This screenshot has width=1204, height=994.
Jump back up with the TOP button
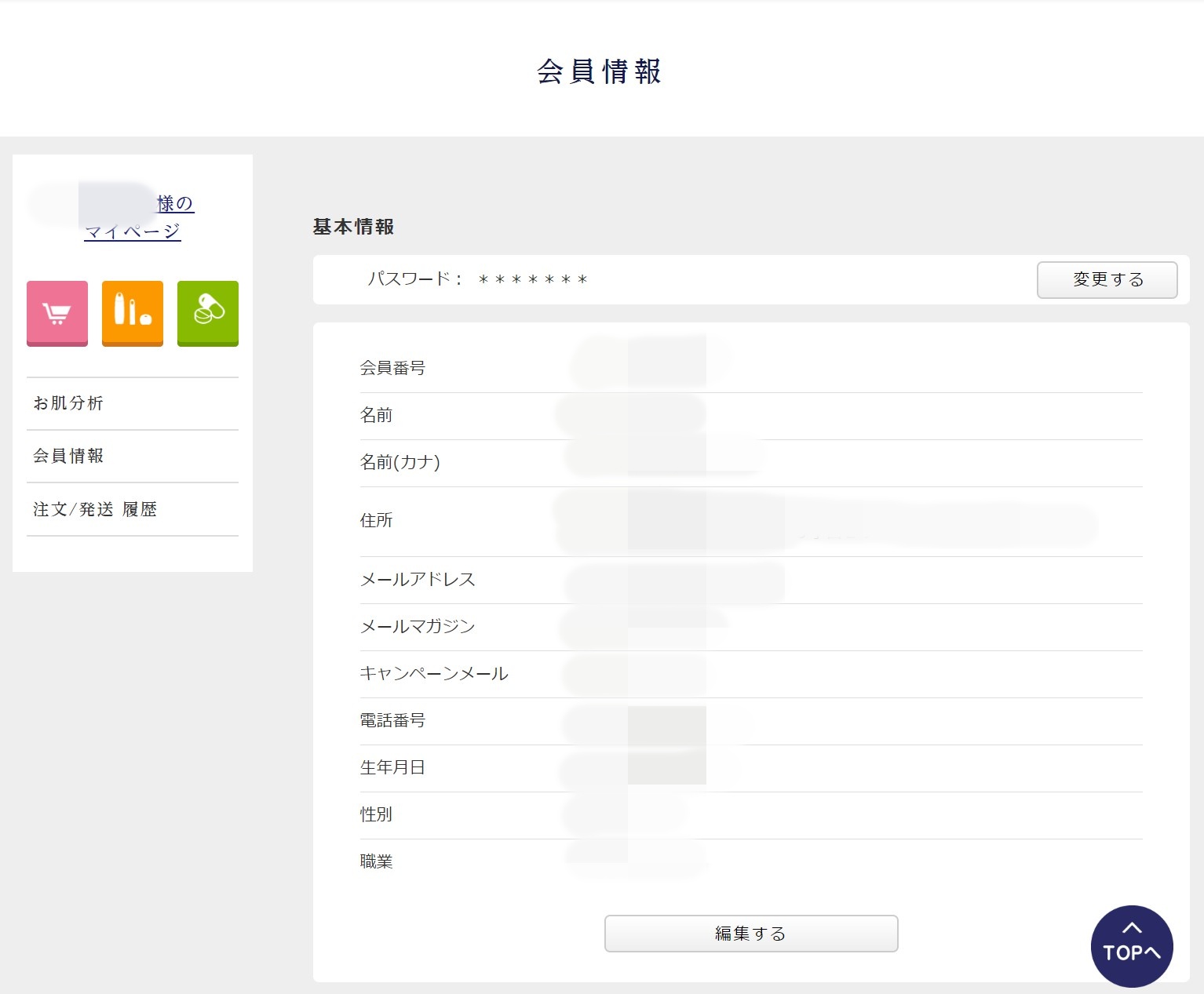coord(1131,946)
